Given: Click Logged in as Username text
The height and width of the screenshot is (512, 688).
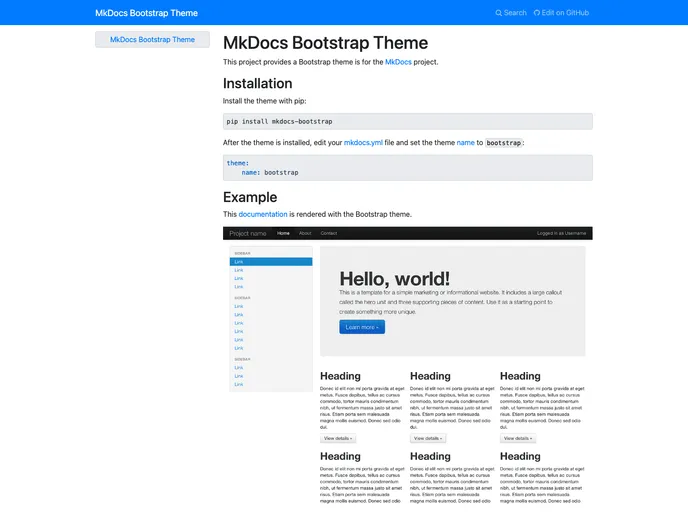Looking at the screenshot, I should (561, 233).
